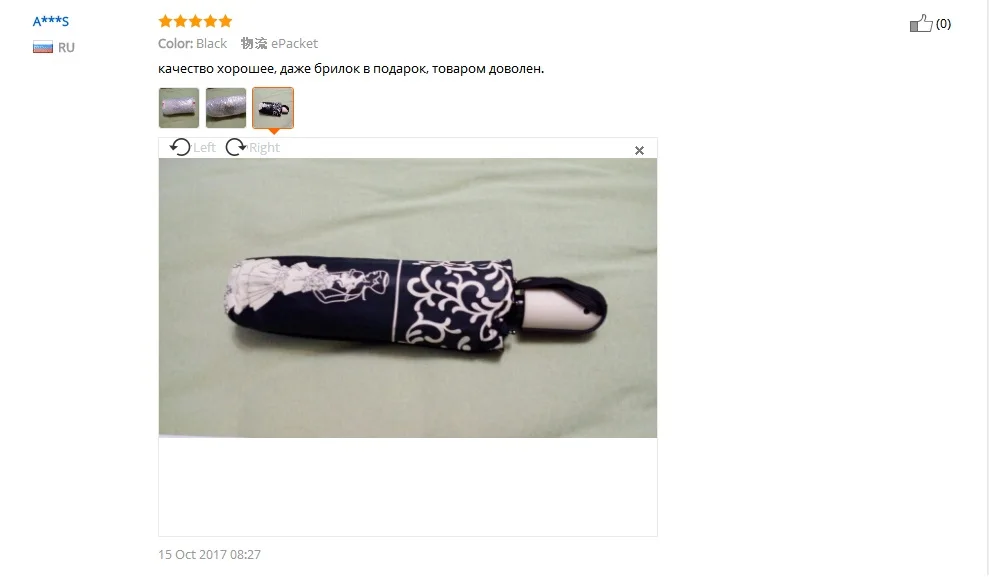Click the 'Right' rotation label
The width and height of the screenshot is (989, 587).
pyautogui.click(x=264, y=148)
